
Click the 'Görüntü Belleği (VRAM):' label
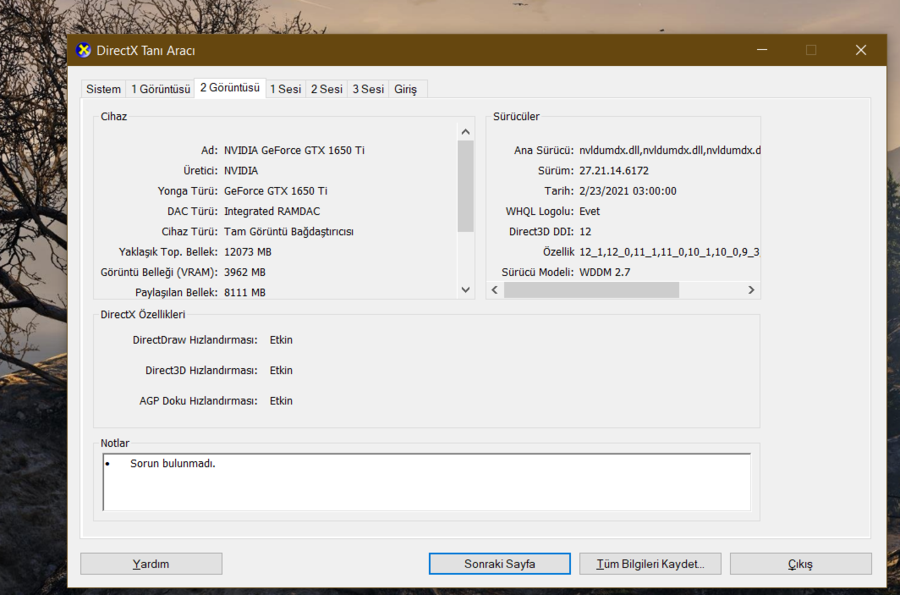[159, 272]
